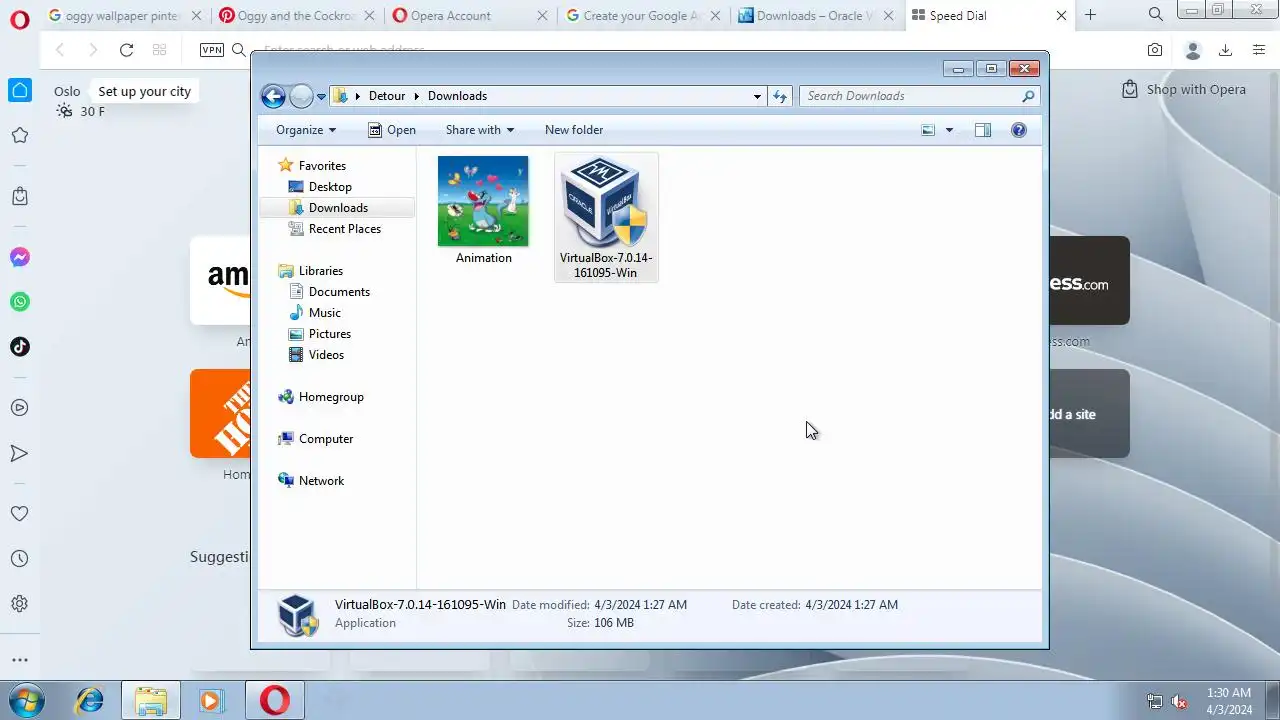
Task: Take snapshot with Opera camera icon
Action: [x=1155, y=50]
